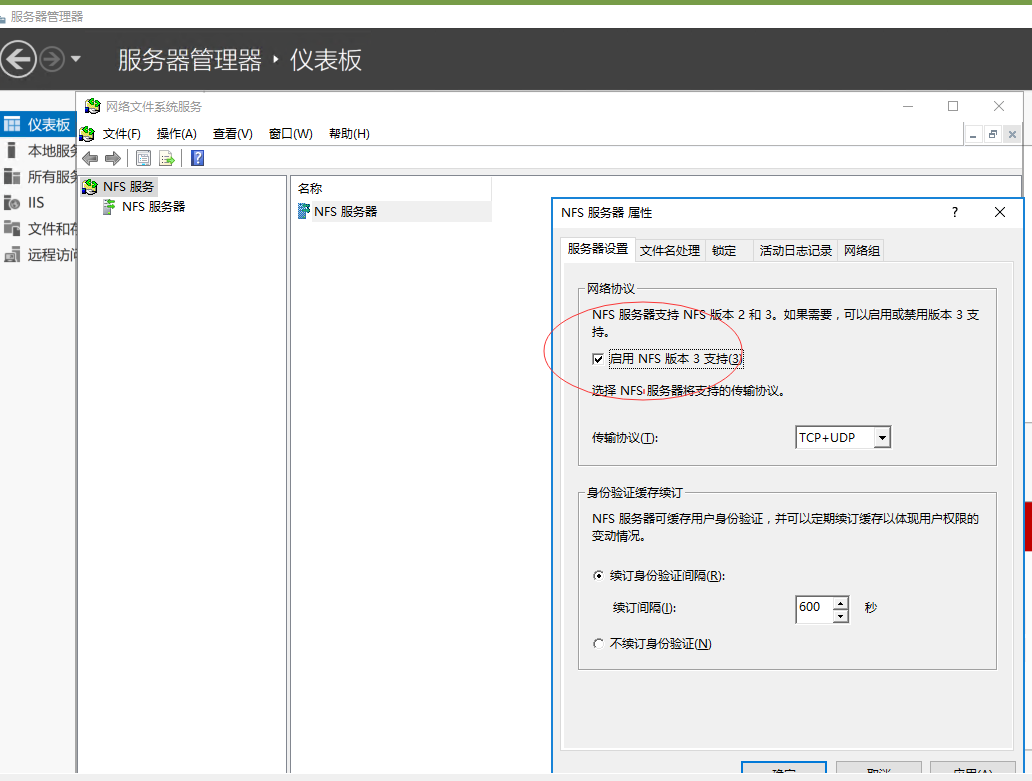
Task: Click MMC system menu icon beside 文件
Action: pos(87,134)
